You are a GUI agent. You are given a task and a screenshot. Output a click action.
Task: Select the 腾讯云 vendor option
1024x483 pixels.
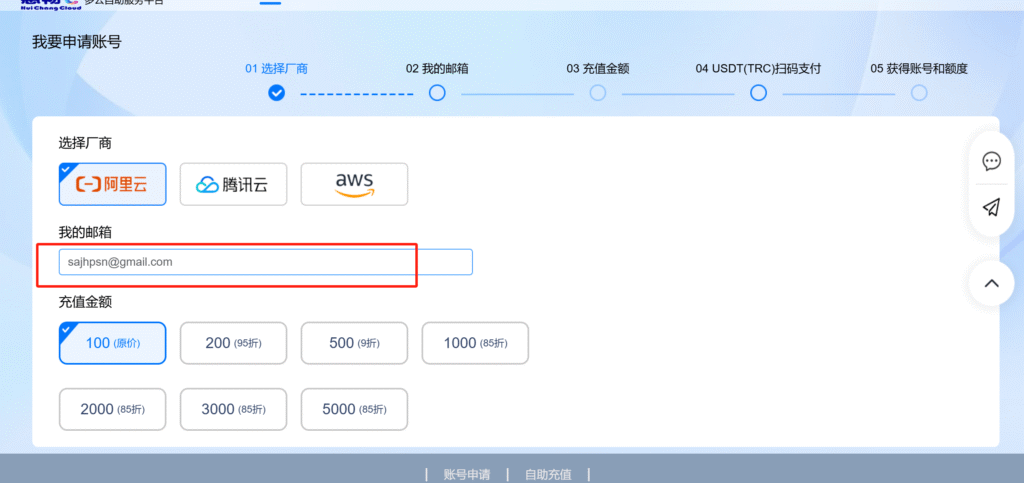click(233, 184)
